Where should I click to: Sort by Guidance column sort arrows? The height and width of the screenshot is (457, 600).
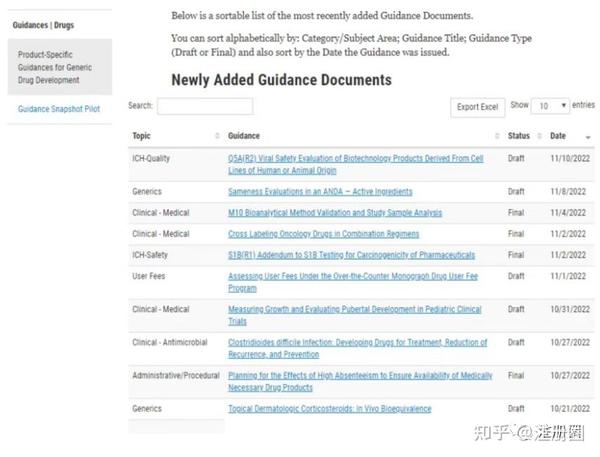[x=497, y=136]
